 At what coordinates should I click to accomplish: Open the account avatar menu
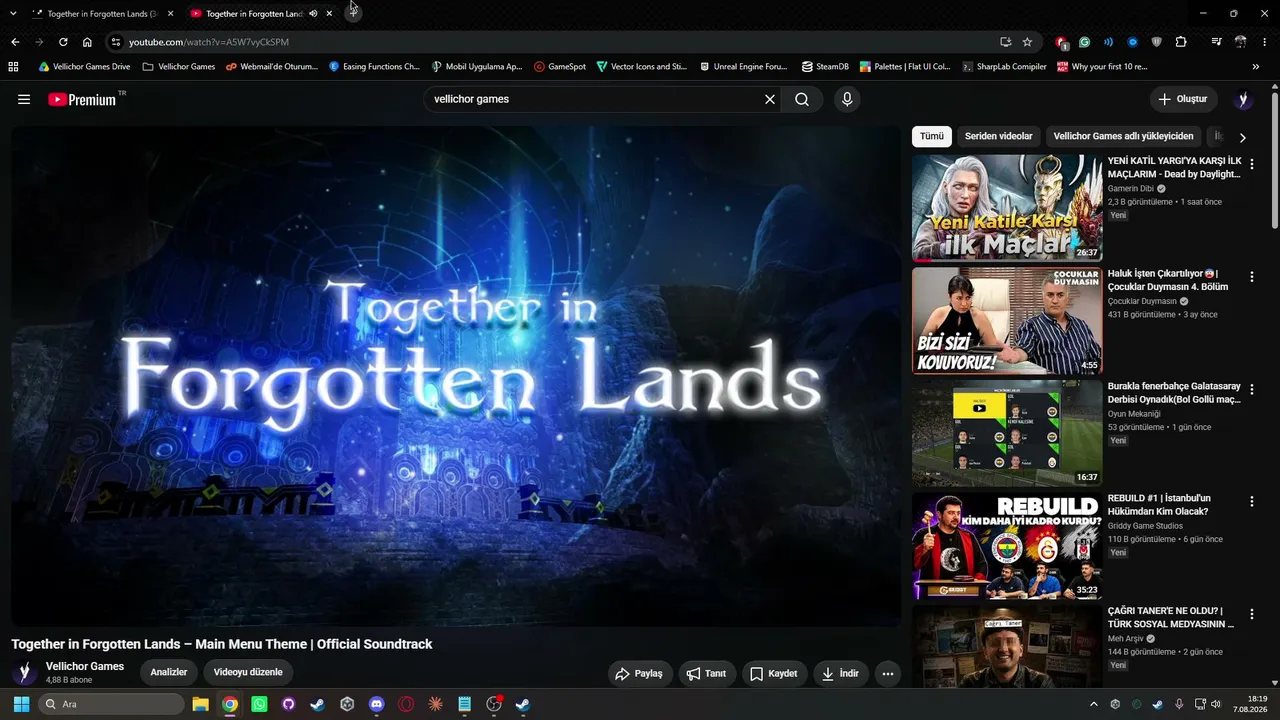coord(1243,99)
